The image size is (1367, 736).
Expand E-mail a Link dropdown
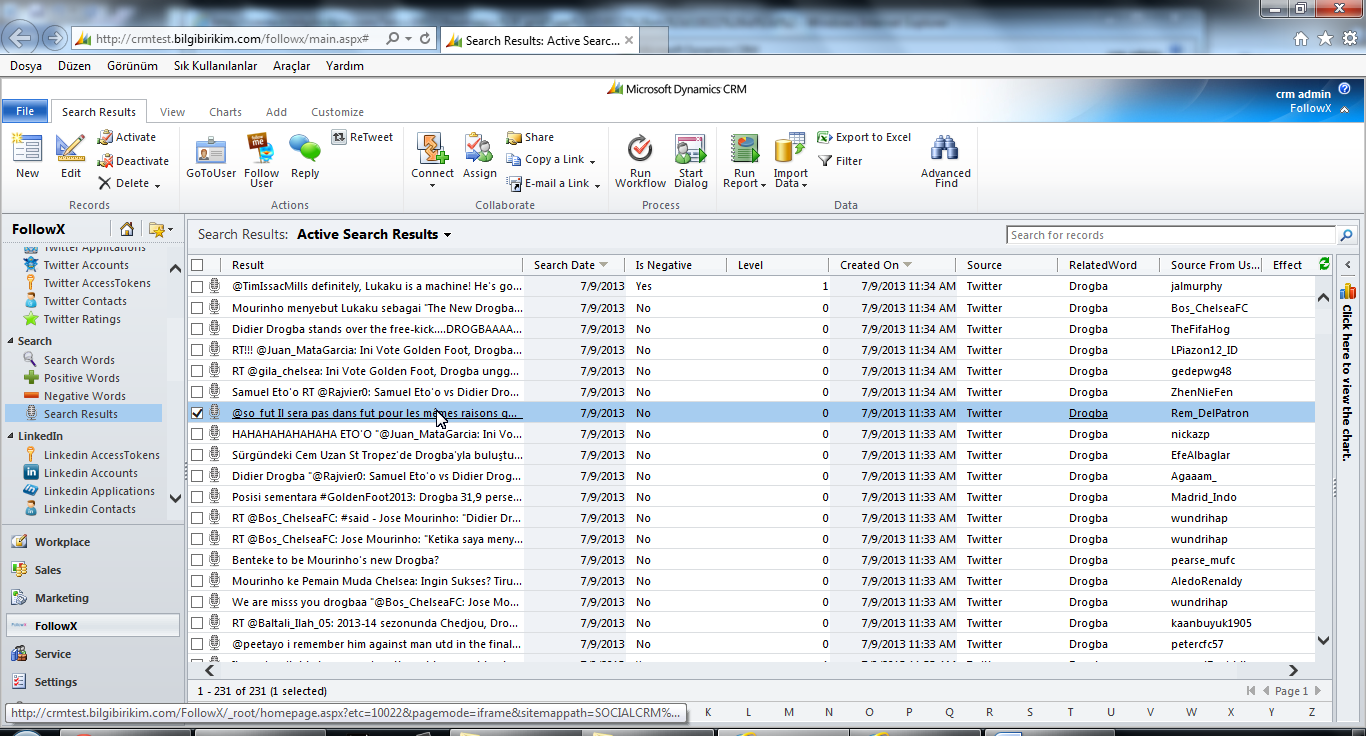[597, 184]
